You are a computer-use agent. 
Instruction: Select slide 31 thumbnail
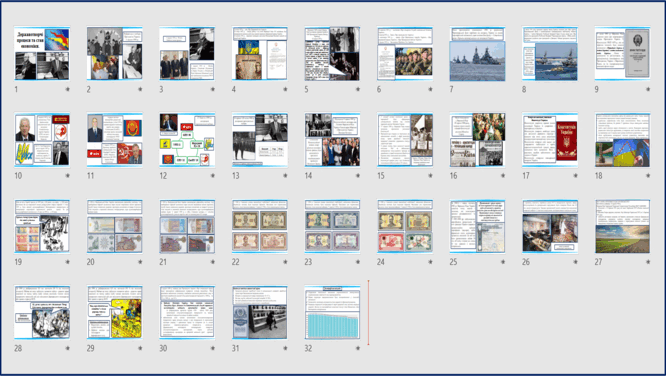coord(260,312)
